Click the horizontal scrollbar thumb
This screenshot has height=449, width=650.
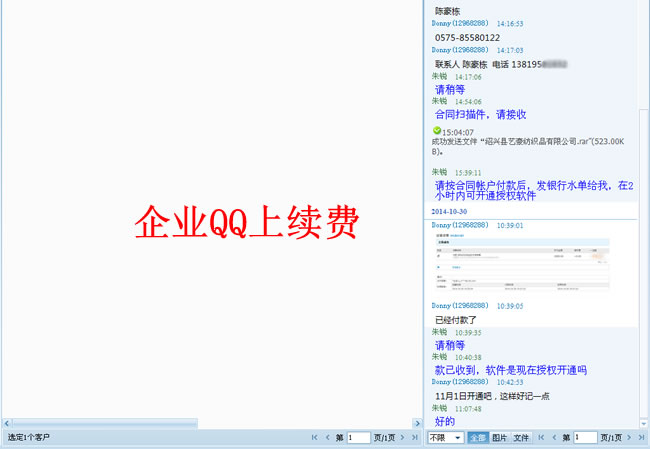coord(105,423)
